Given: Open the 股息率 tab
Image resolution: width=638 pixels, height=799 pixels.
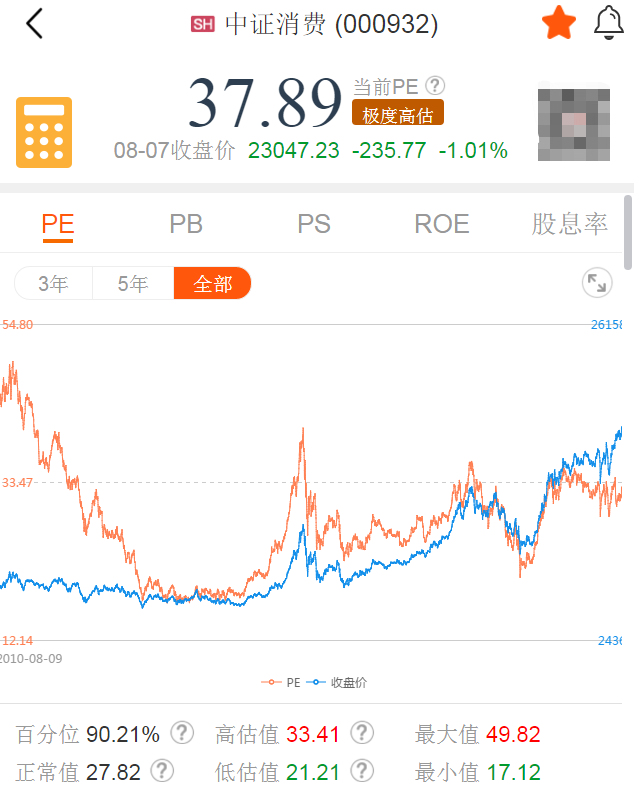Looking at the screenshot, I should [569, 224].
